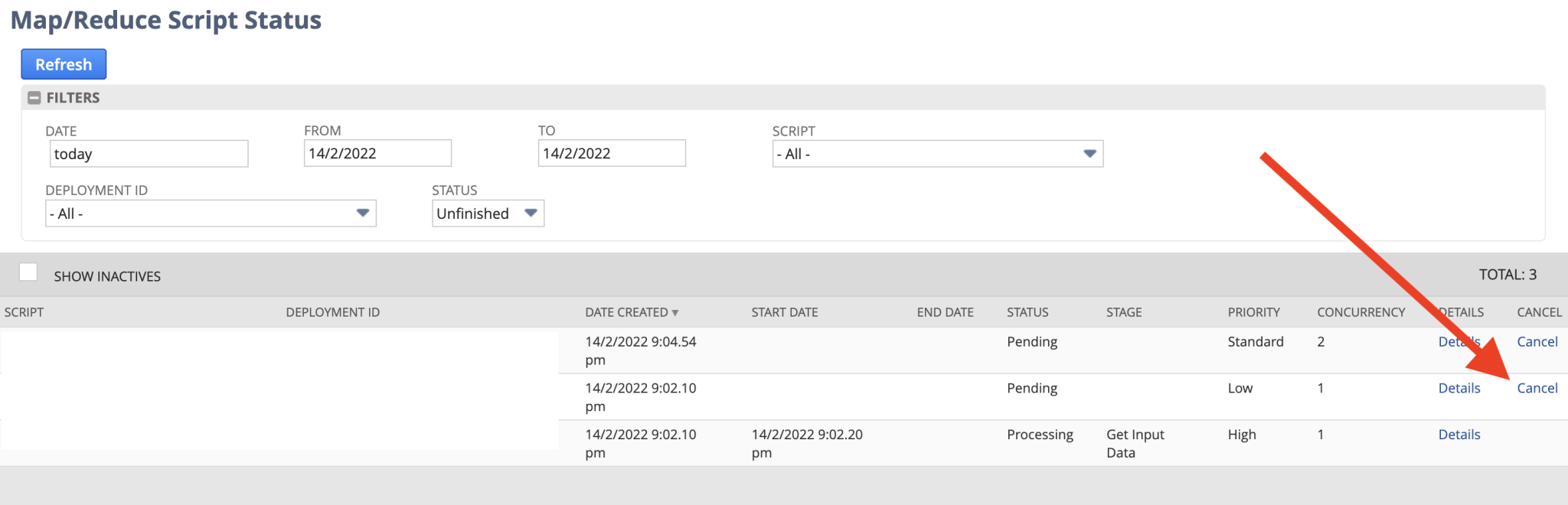
Task: Toggle the Show Inactives checkbox
Action: [x=28, y=272]
